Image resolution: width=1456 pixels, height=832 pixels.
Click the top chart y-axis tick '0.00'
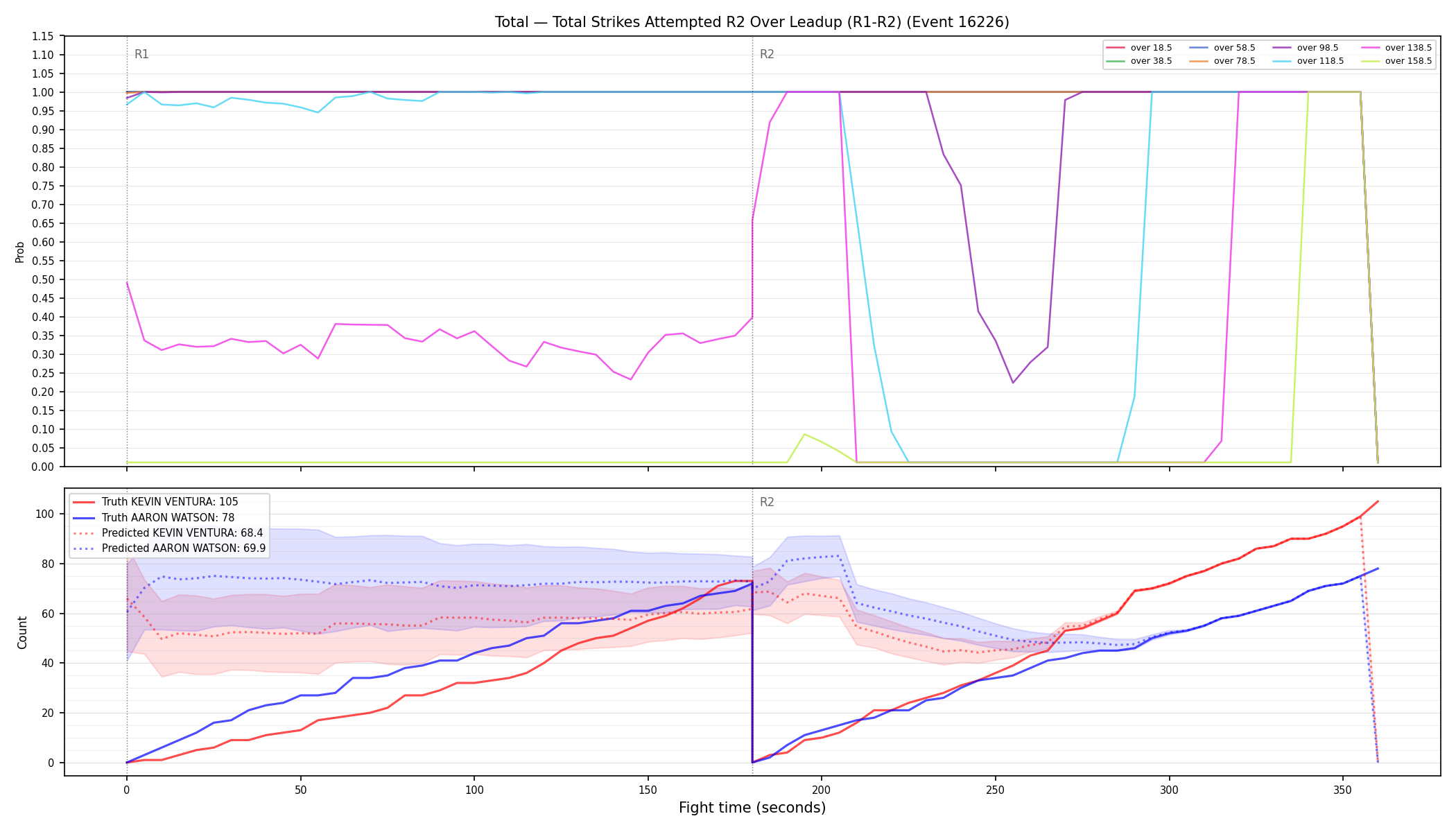click(x=43, y=467)
